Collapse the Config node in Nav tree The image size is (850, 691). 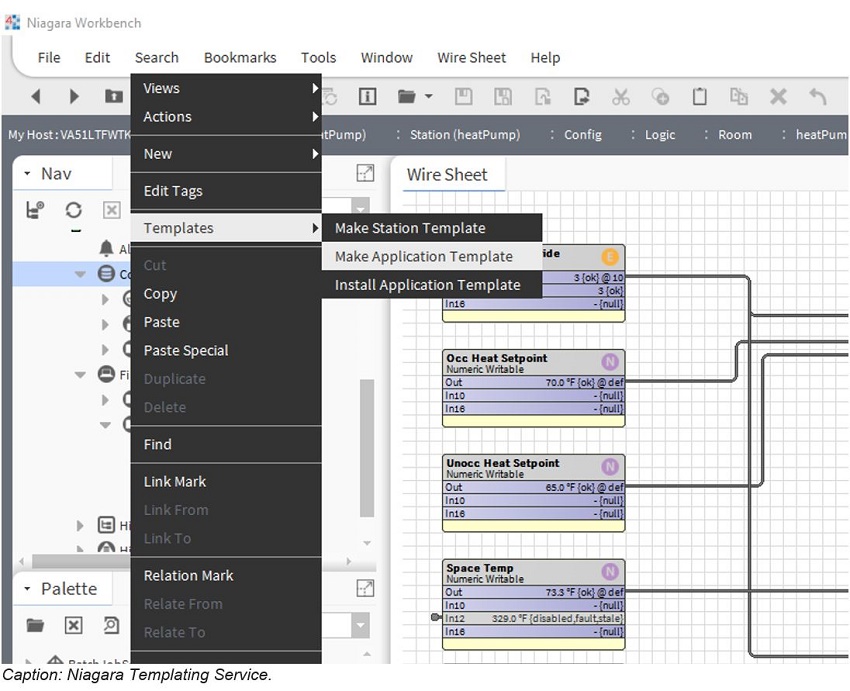[80, 274]
